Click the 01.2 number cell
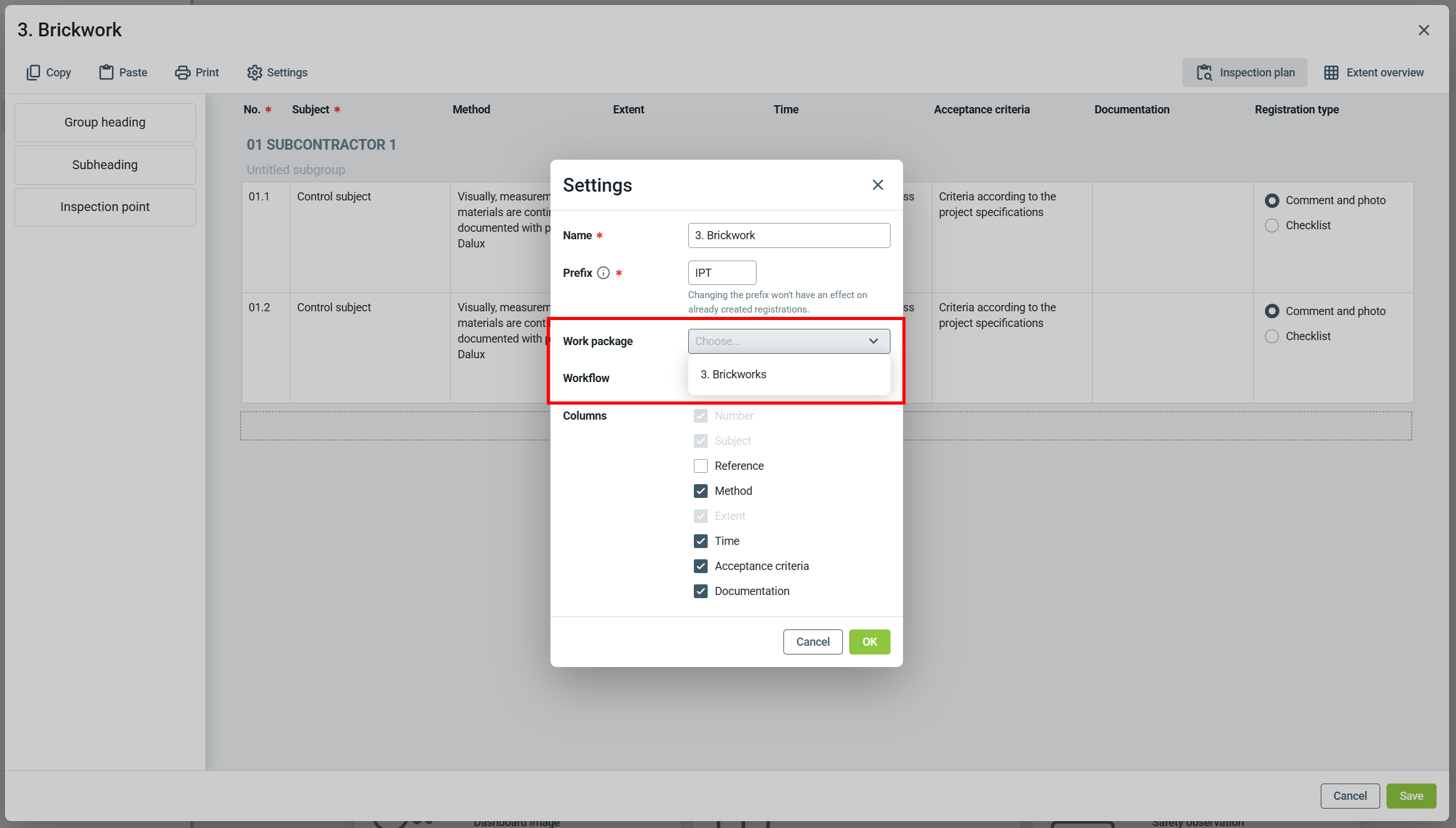This screenshot has width=1456, height=828. [x=266, y=348]
